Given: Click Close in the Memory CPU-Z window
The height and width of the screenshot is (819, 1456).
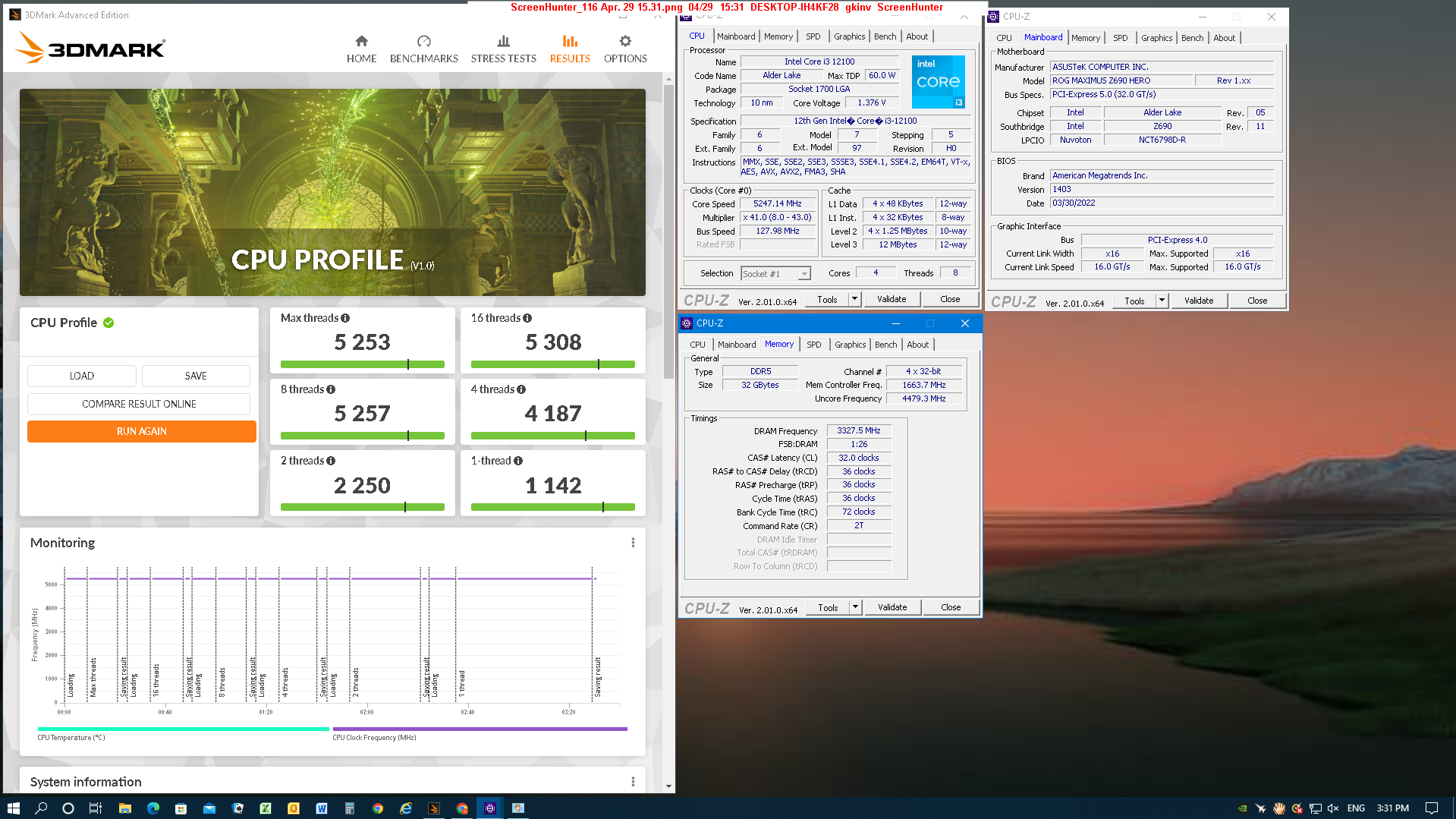Looking at the screenshot, I should click(x=951, y=607).
